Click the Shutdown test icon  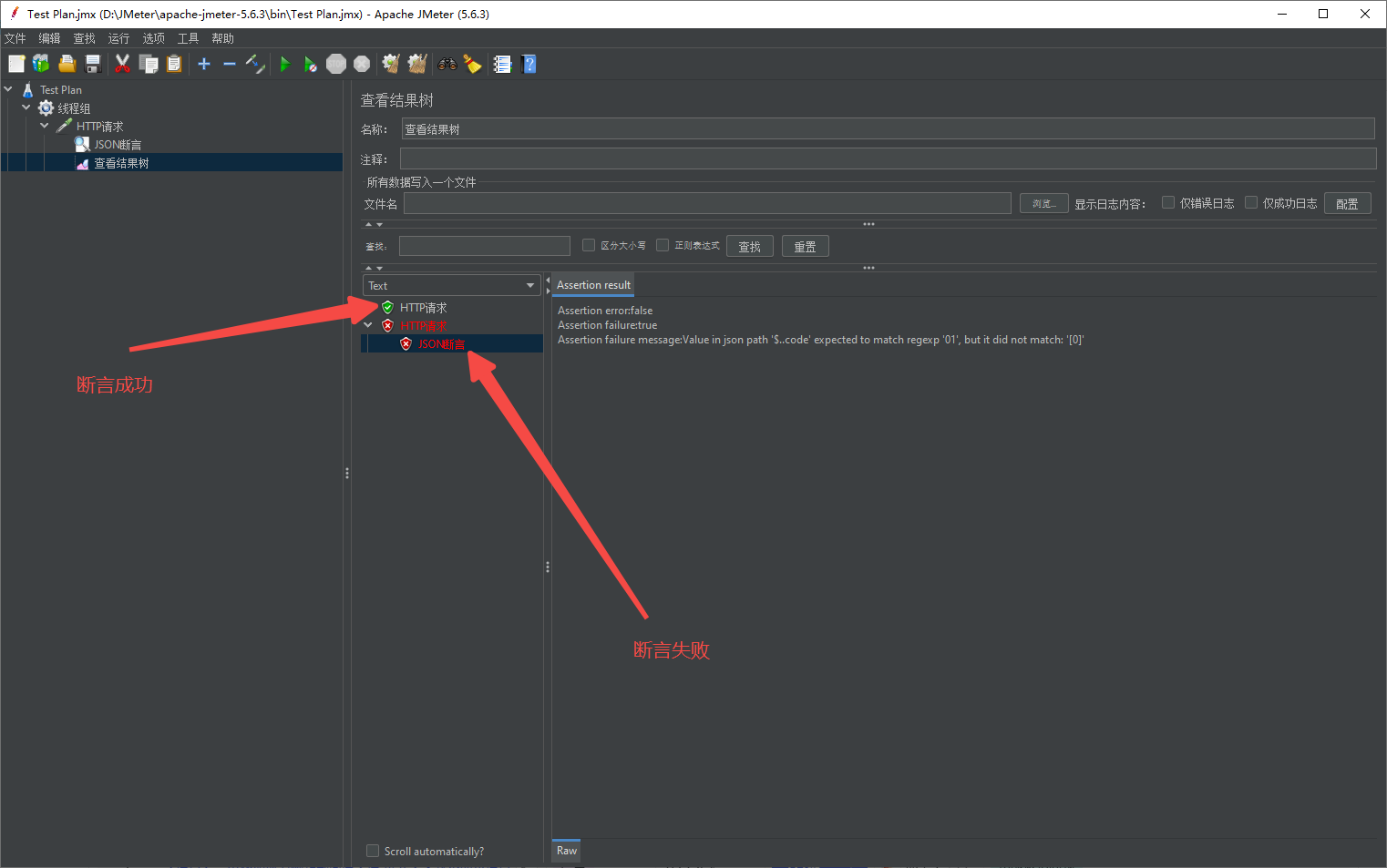coord(362,64)
